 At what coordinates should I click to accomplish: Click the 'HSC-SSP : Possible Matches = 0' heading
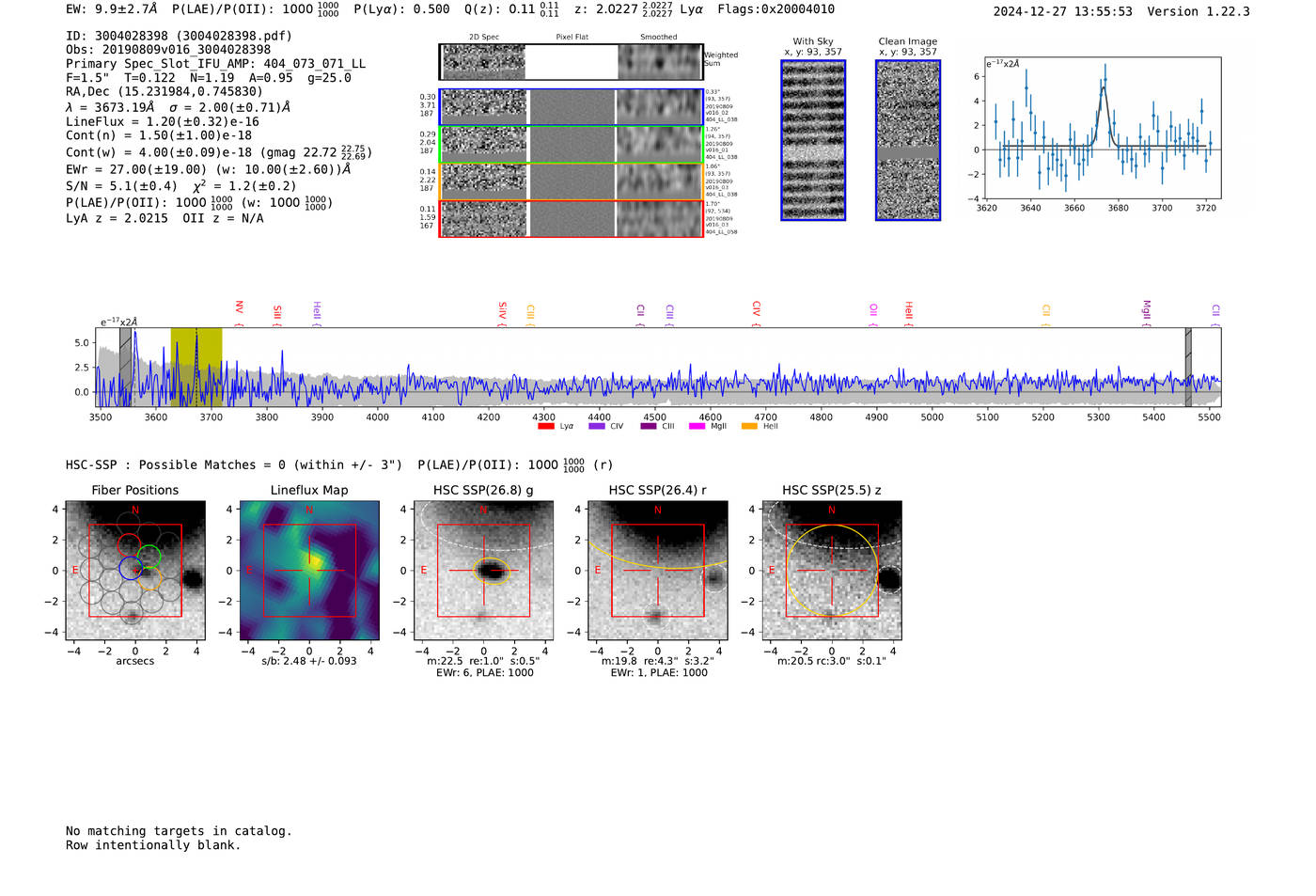point(176,465)
